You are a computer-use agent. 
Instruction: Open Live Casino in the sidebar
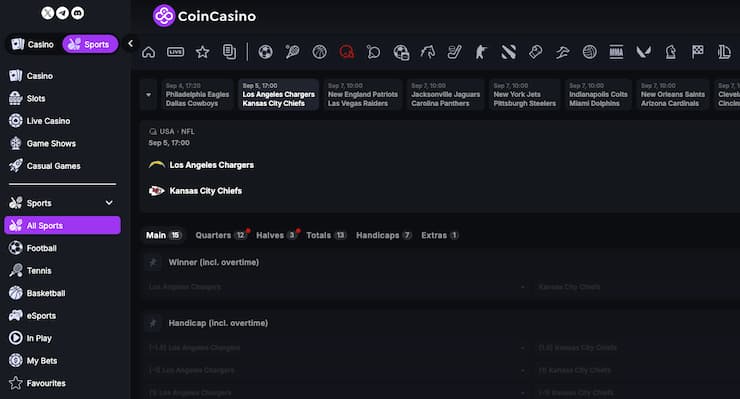pos(62,121)
